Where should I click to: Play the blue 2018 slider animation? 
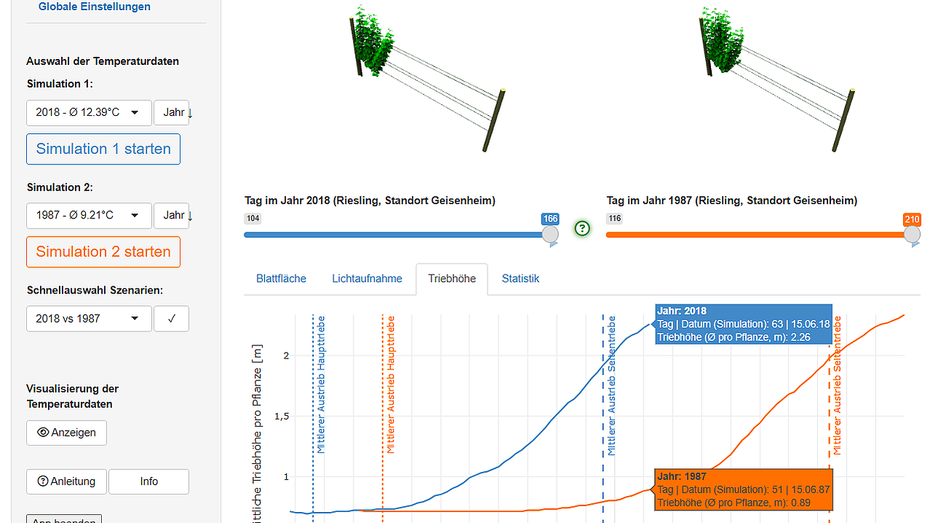[x=553, y=245]
